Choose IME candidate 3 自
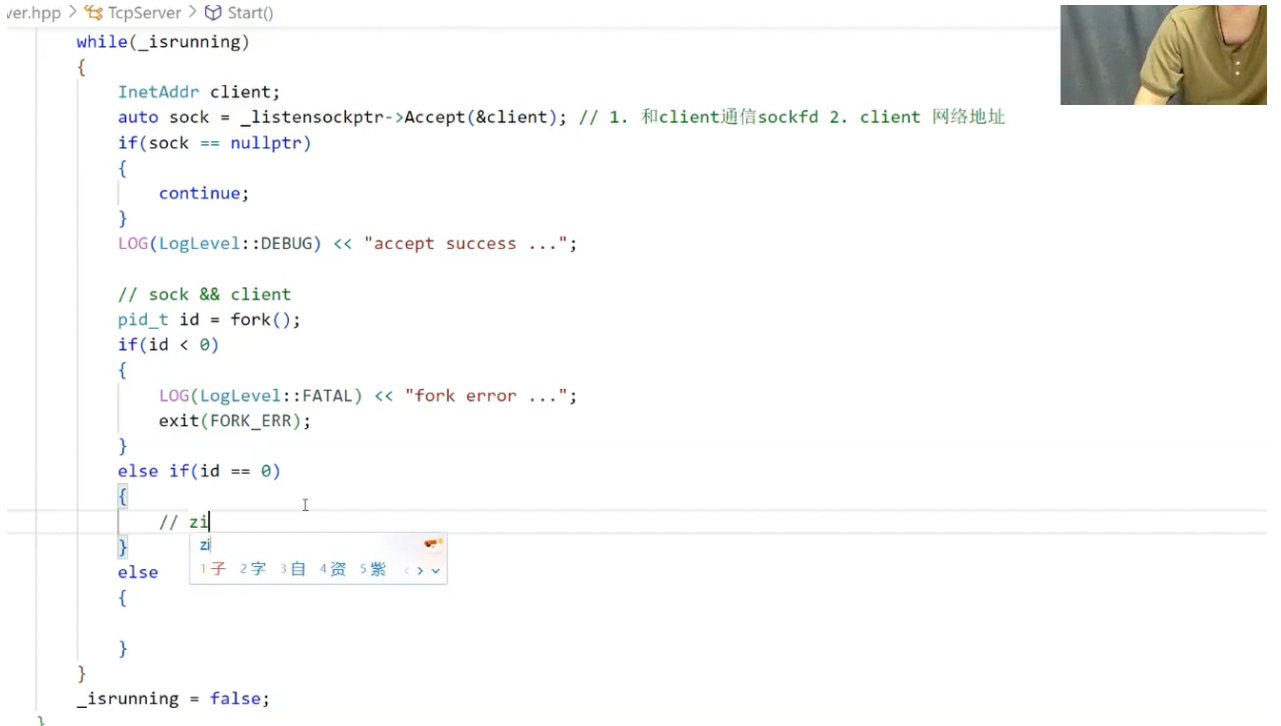The width and height of the screenshot is (1281, 726). click(x=293, y=569)
